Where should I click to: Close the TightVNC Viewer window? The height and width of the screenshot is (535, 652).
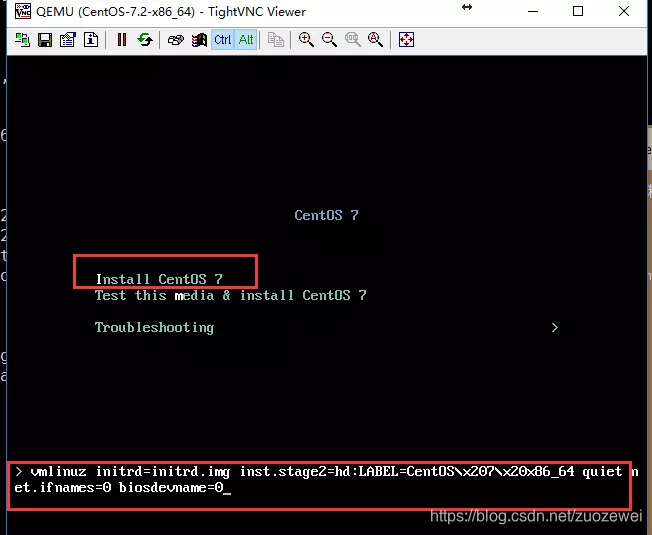coord(624,12)
